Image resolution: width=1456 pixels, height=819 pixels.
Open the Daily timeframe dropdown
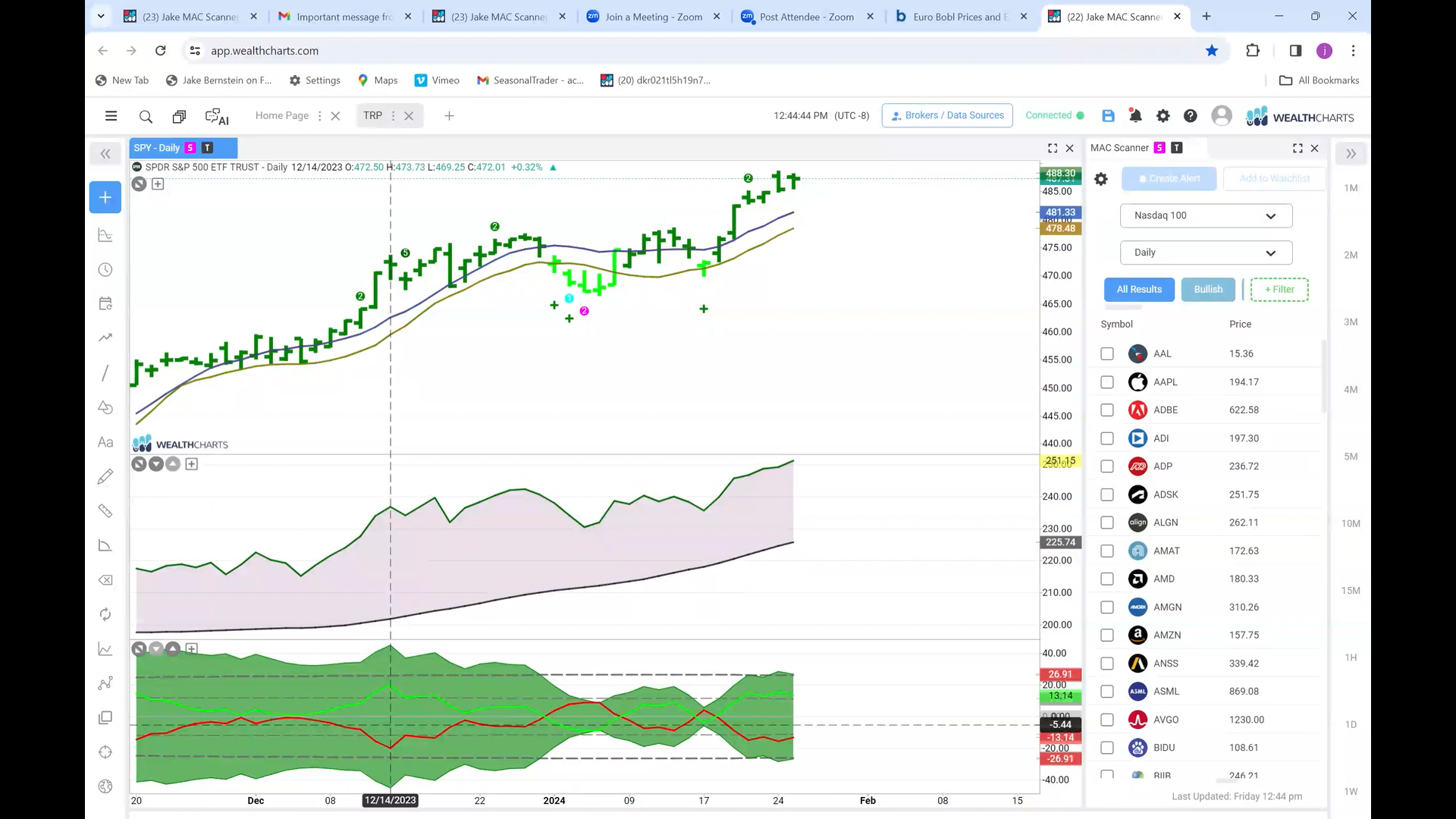click(1206, 253)
